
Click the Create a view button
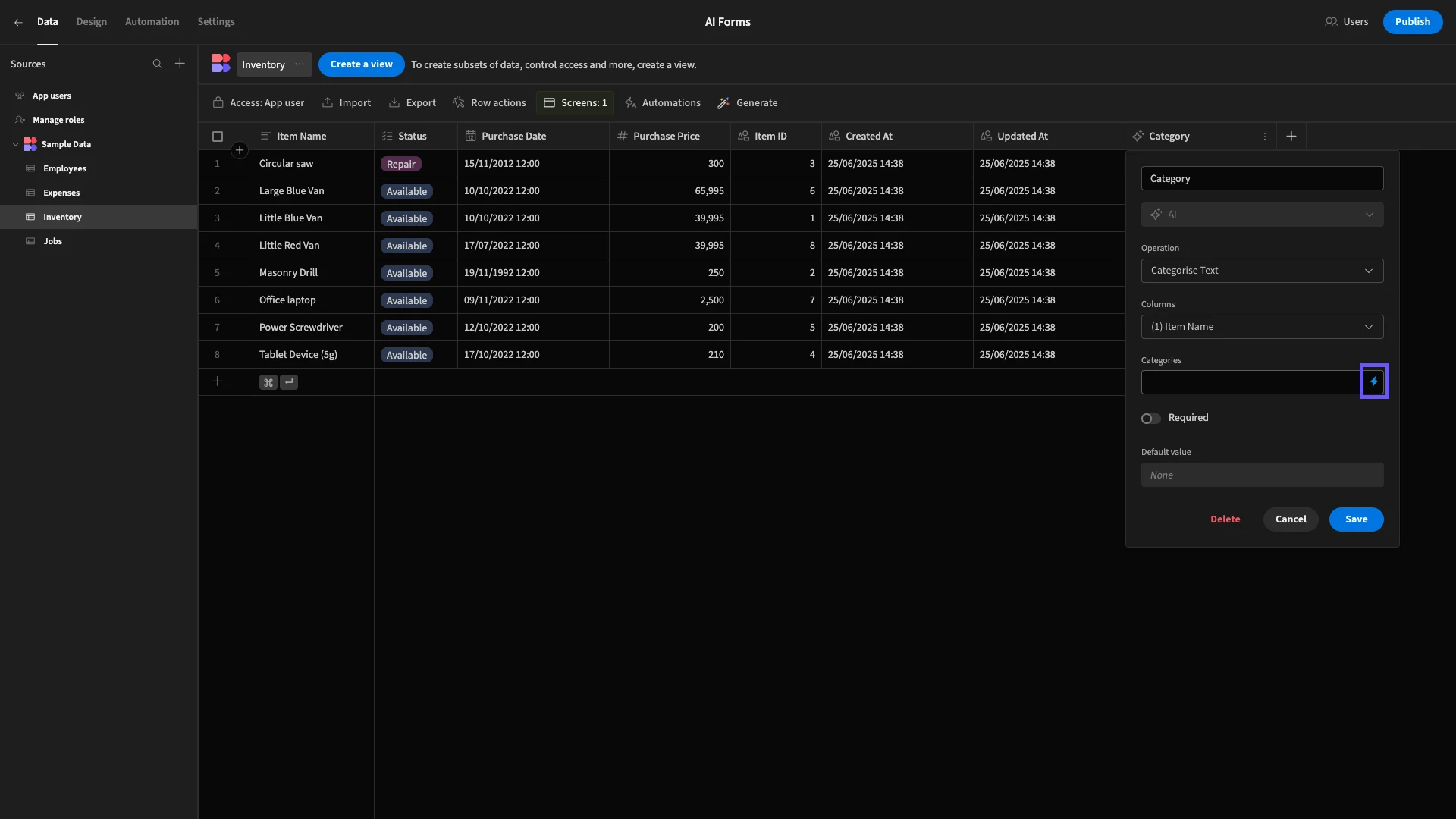(x=361, y=64)
